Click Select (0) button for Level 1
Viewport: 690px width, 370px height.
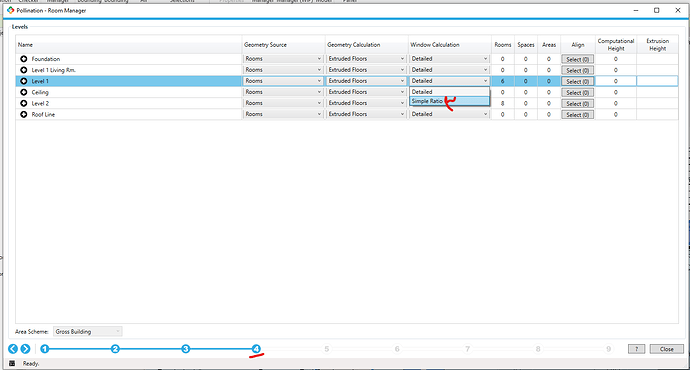coord(577,81)
